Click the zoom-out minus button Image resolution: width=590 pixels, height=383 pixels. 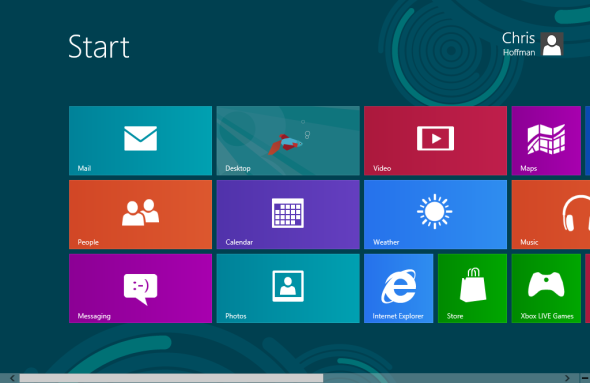(585, 378)
